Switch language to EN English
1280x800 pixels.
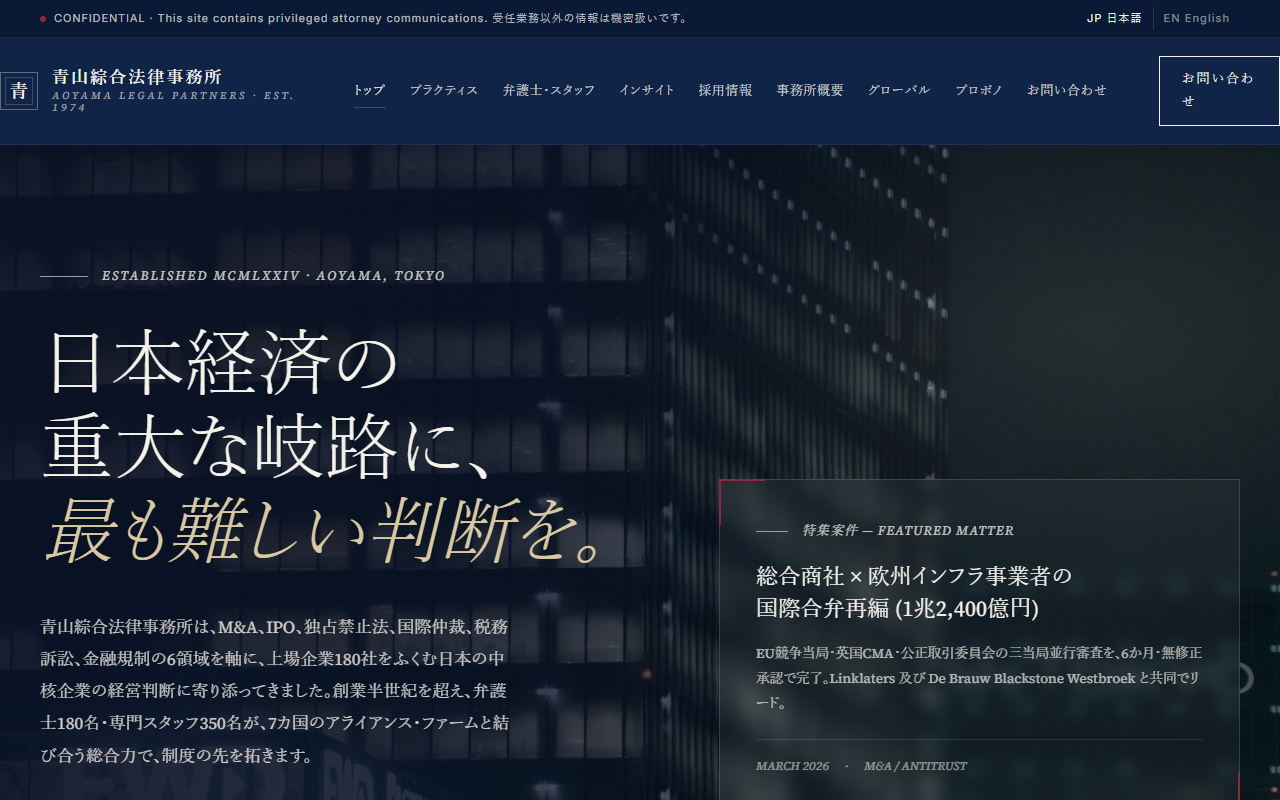[x=1196, y=18]
